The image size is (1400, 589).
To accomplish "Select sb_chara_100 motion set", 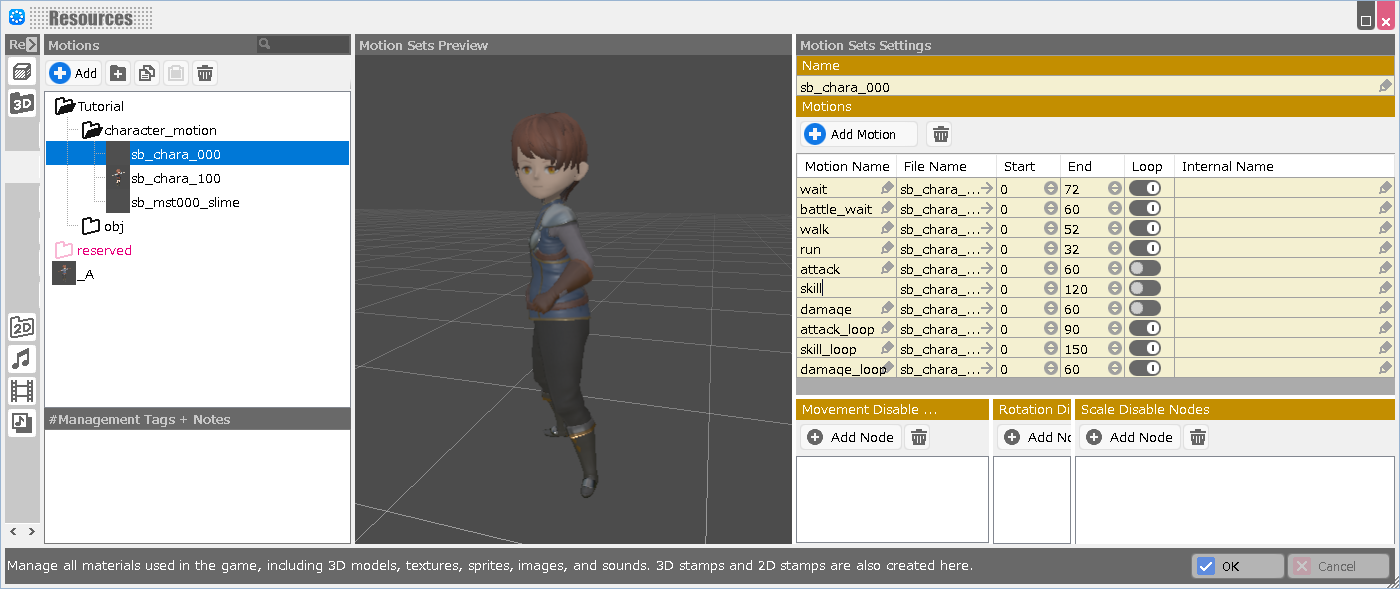I will 175,178.
